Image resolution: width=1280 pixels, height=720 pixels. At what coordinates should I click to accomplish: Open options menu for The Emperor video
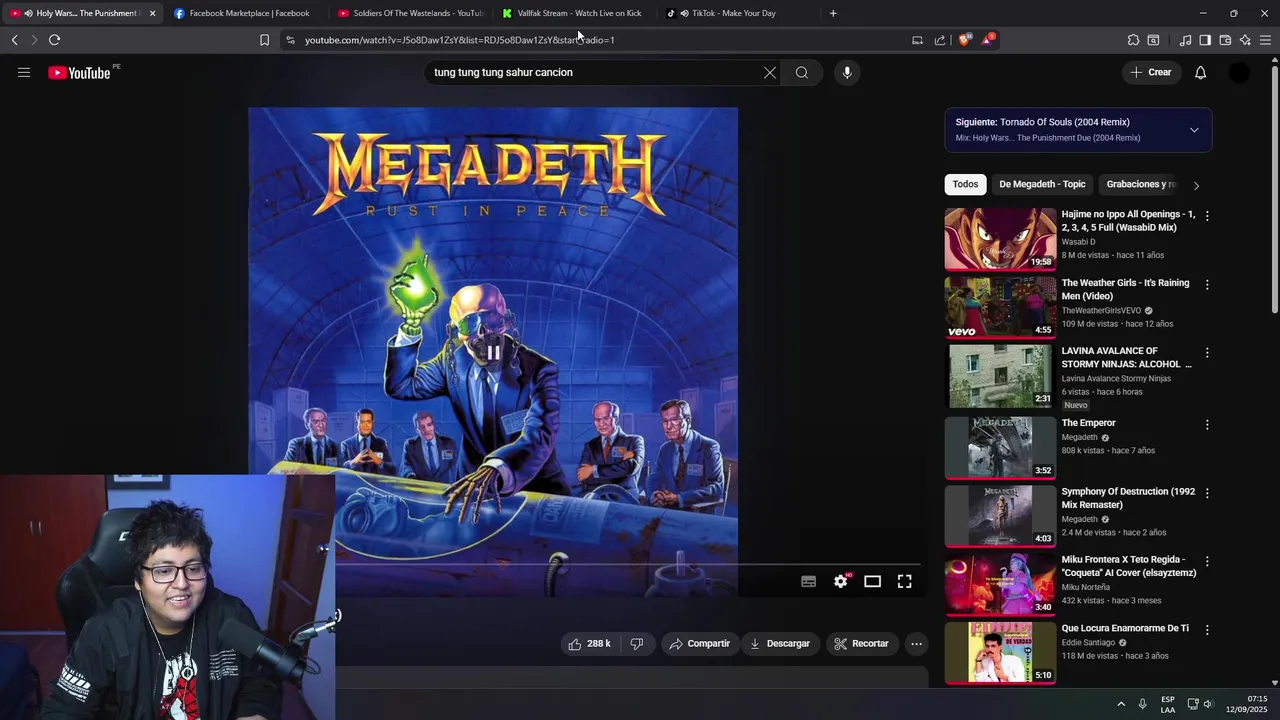click(x=1207, y=425)
